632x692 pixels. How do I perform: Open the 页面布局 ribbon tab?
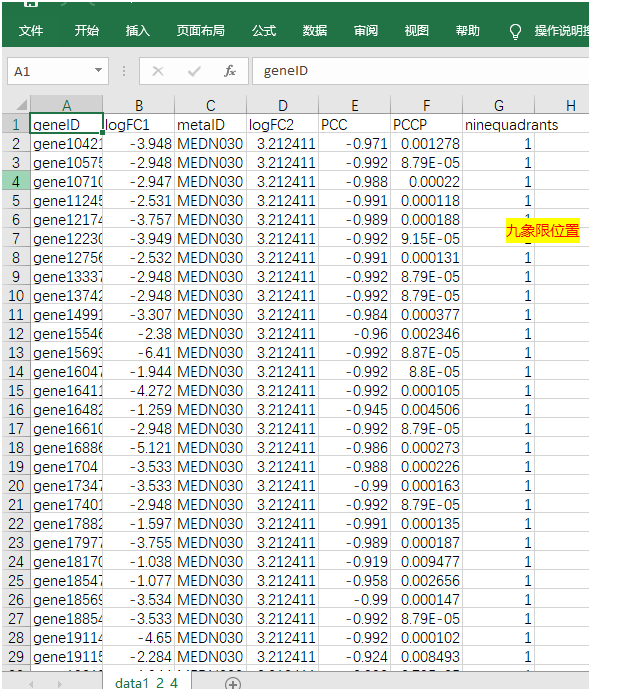click(201, 30)
